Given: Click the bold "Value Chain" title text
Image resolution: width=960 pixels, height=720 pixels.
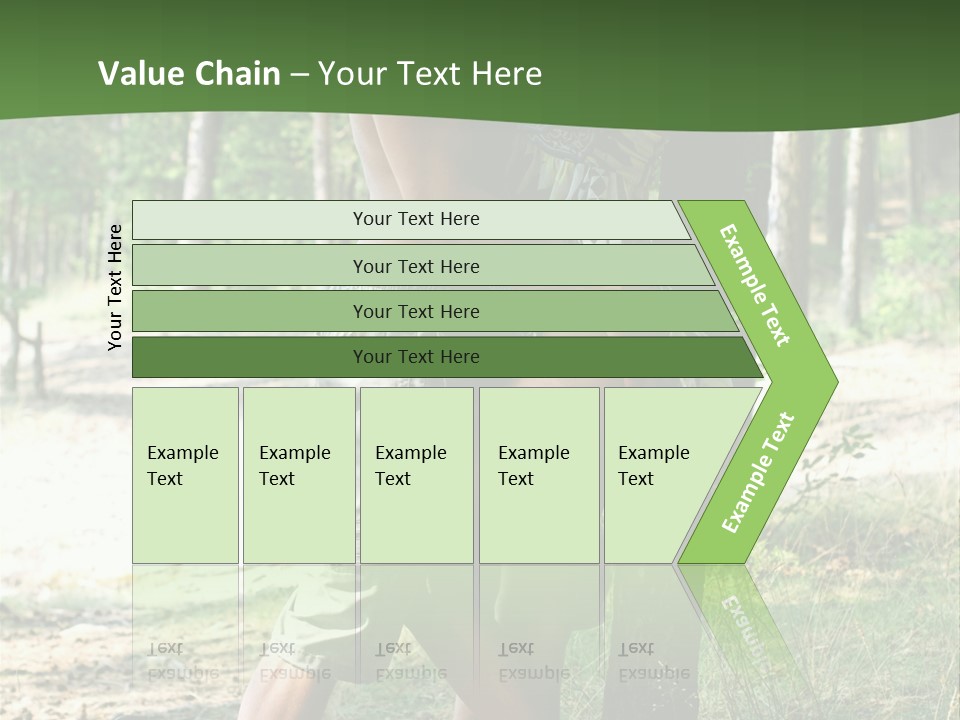Looking at the screenshot, I should coord(189,74).
